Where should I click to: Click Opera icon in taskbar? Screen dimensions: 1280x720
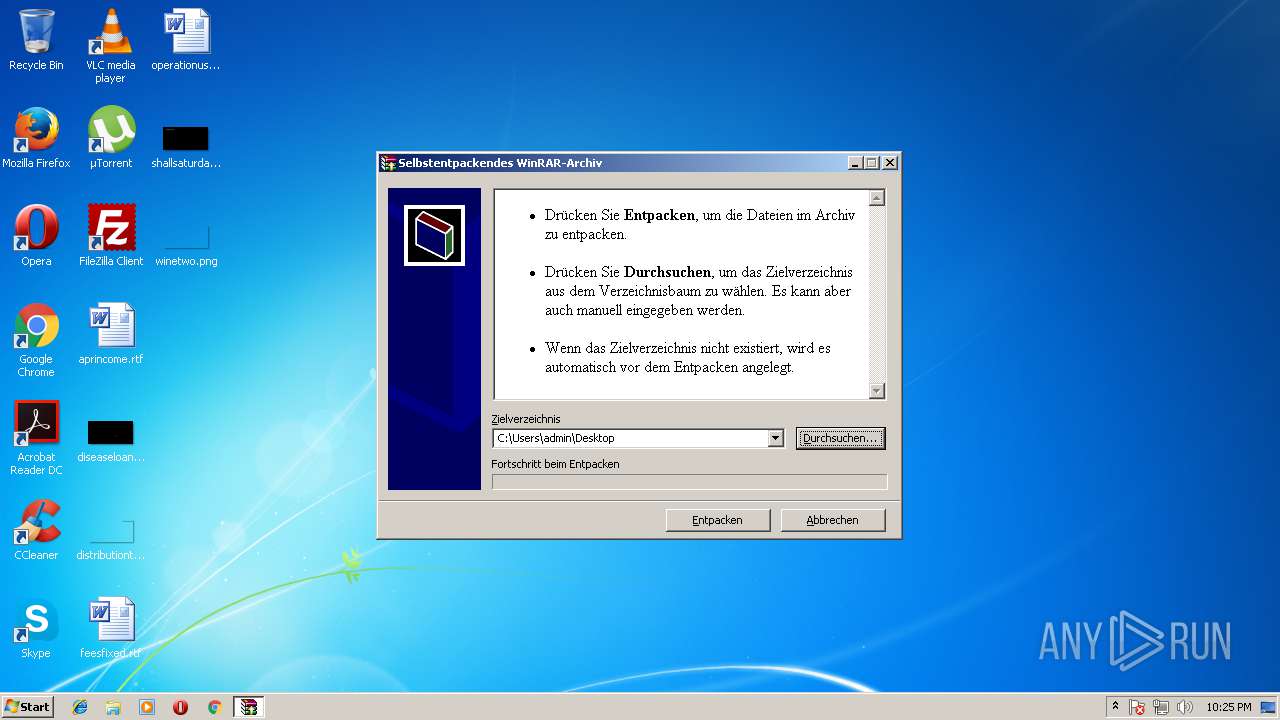(180, 707)
